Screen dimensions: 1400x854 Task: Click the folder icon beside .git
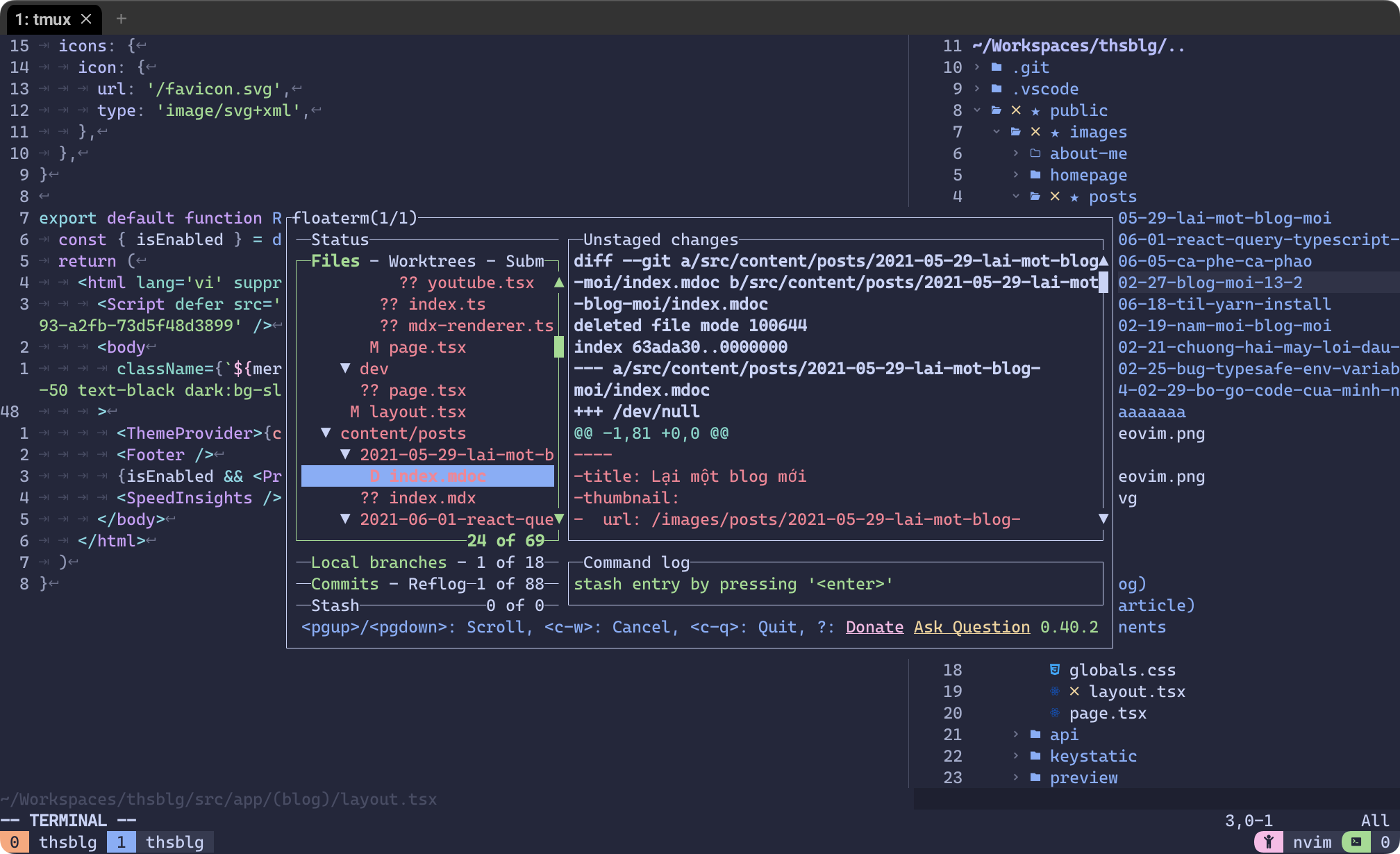tap(997, 67)
